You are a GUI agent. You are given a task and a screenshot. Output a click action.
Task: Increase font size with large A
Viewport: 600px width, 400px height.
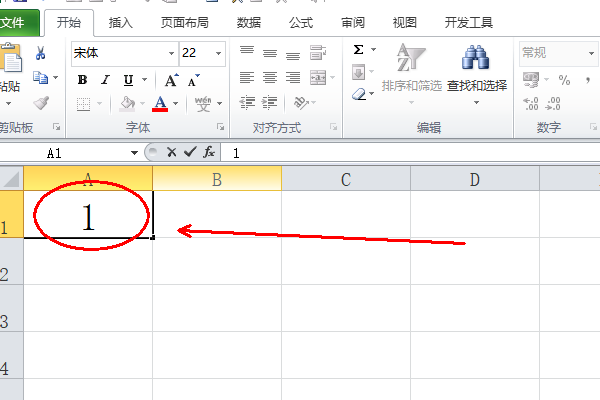[x=171, y=80]
